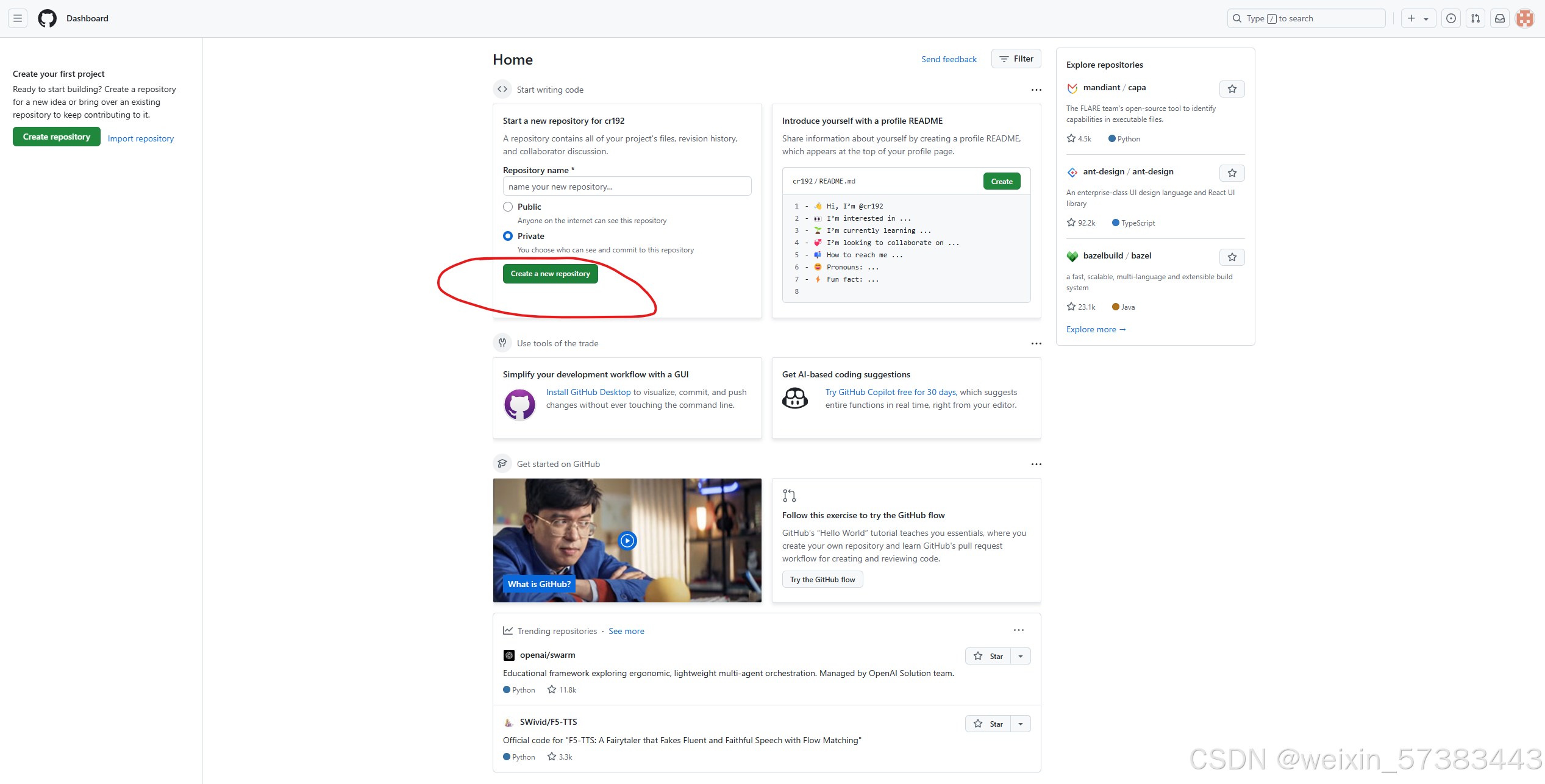1545x784 pixels.
Task: Open star list dropdown for openai/swarm
Action: [1021, 657]
